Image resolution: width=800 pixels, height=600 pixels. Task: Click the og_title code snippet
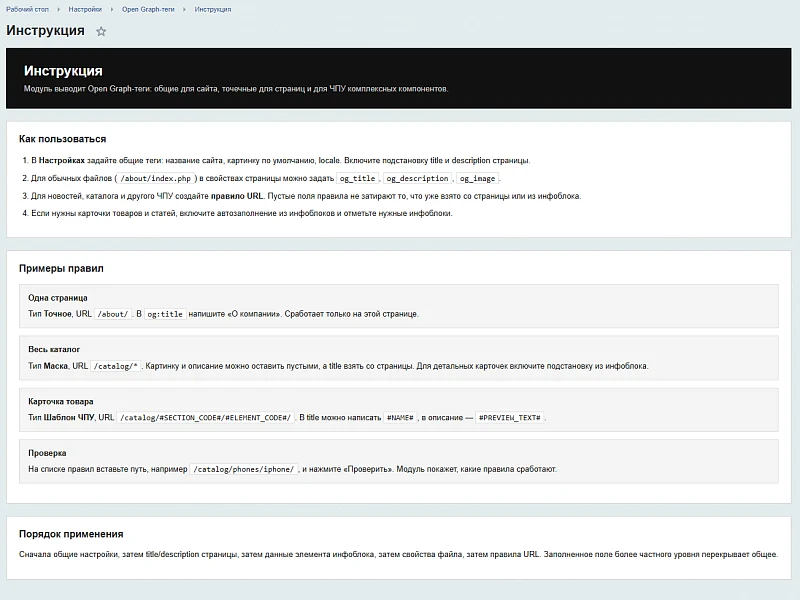click(357, 178)
